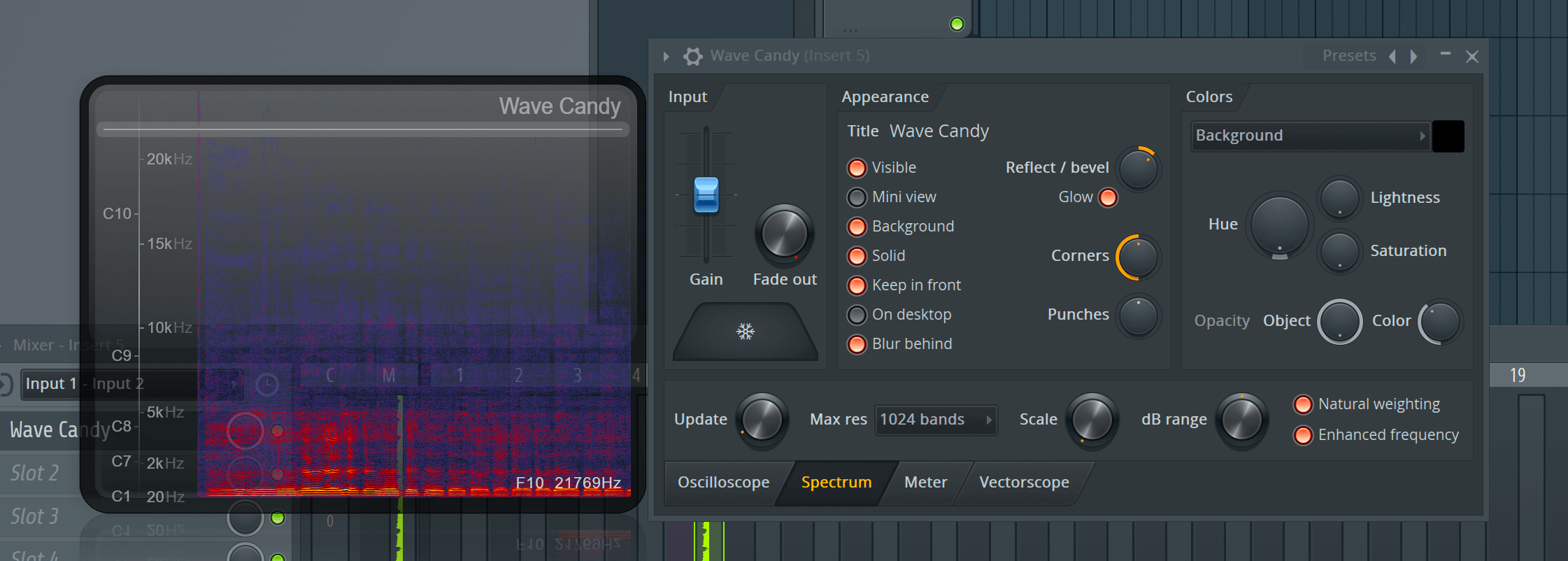Click the Colors section label
Image resolution: width=1568 pixels, height=561 pixels.
tap(1209, 97)
